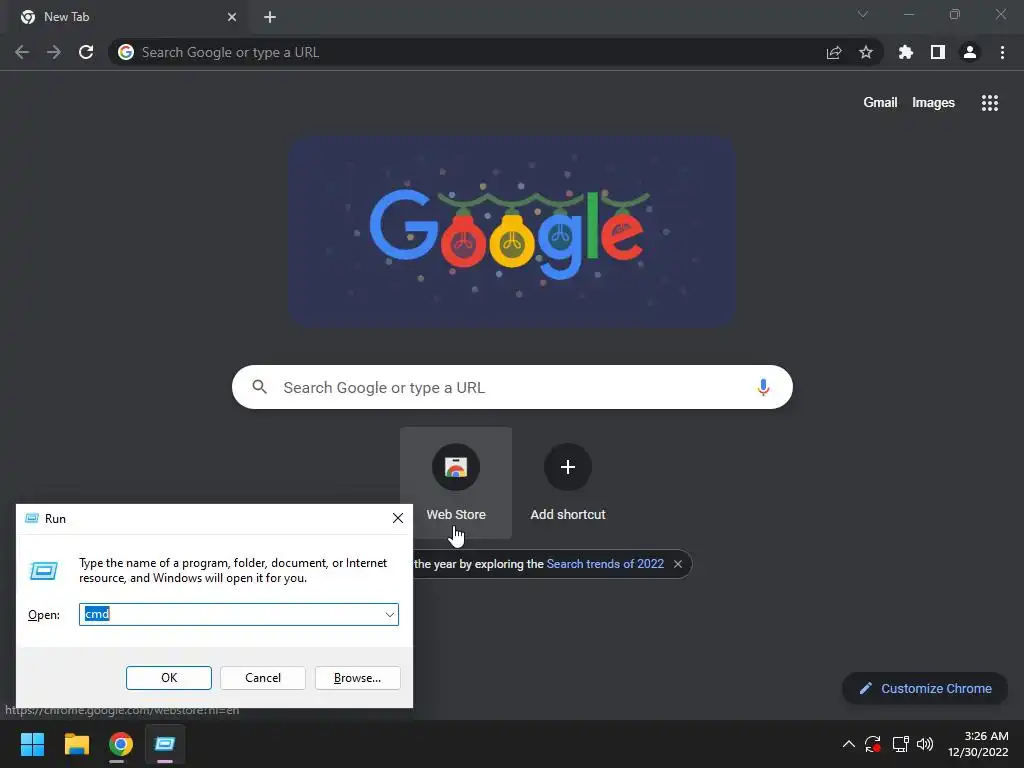Click the magnifier icon in the search box
The image size is (1024, 768).
(259, 387)
